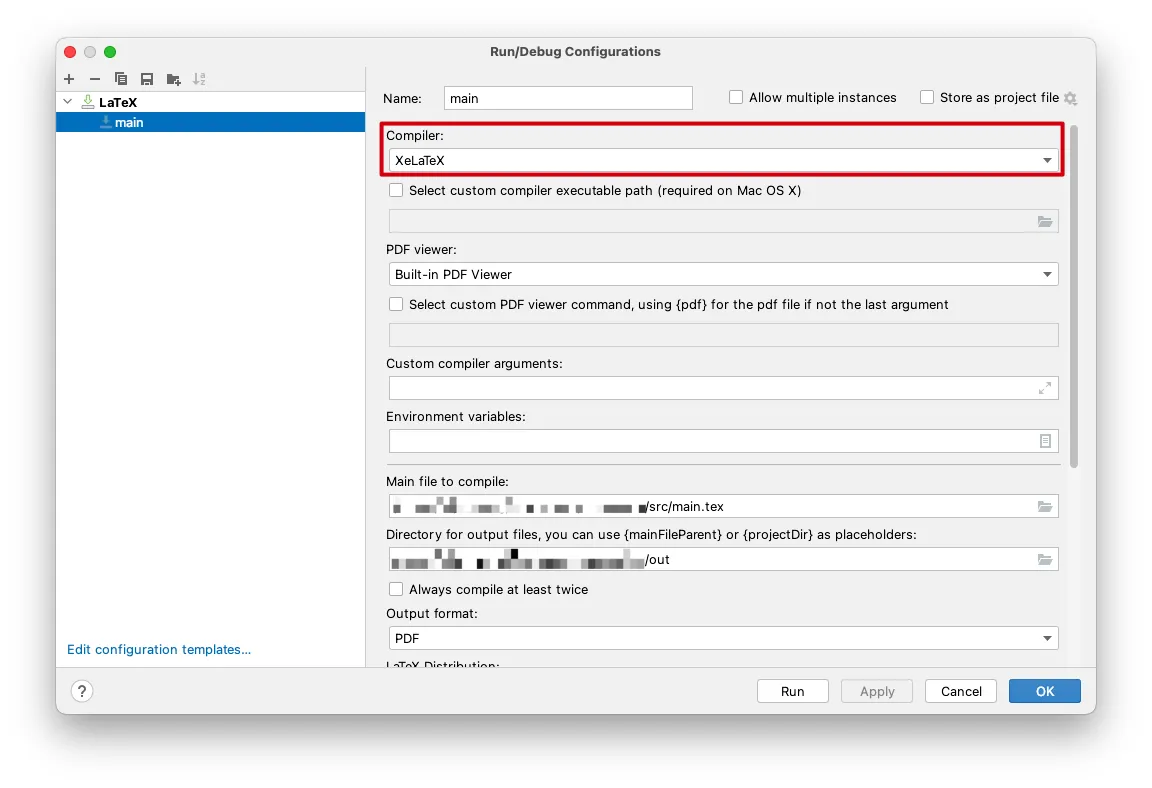Open the Output format dropdown

(723, 638)
